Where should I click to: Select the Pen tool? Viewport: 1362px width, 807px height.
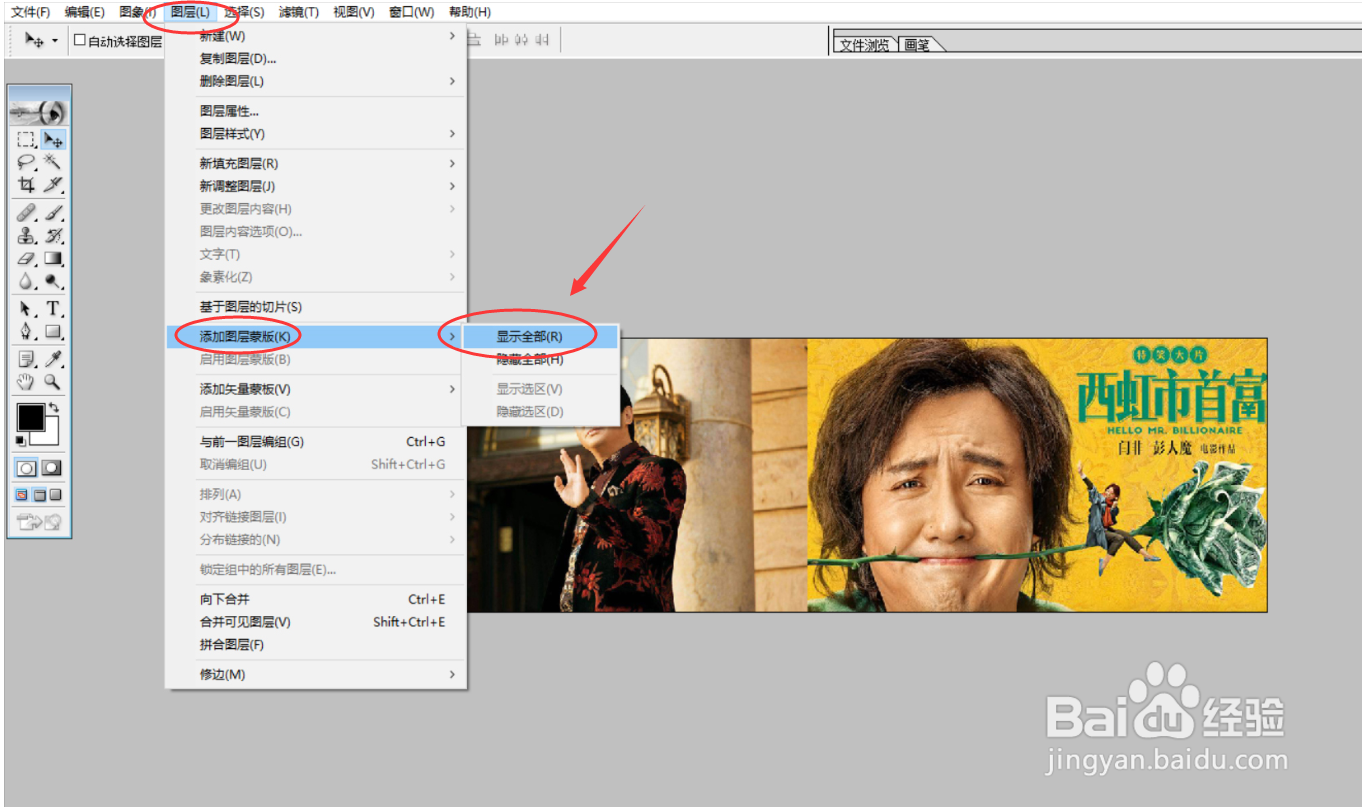[27, 332]
